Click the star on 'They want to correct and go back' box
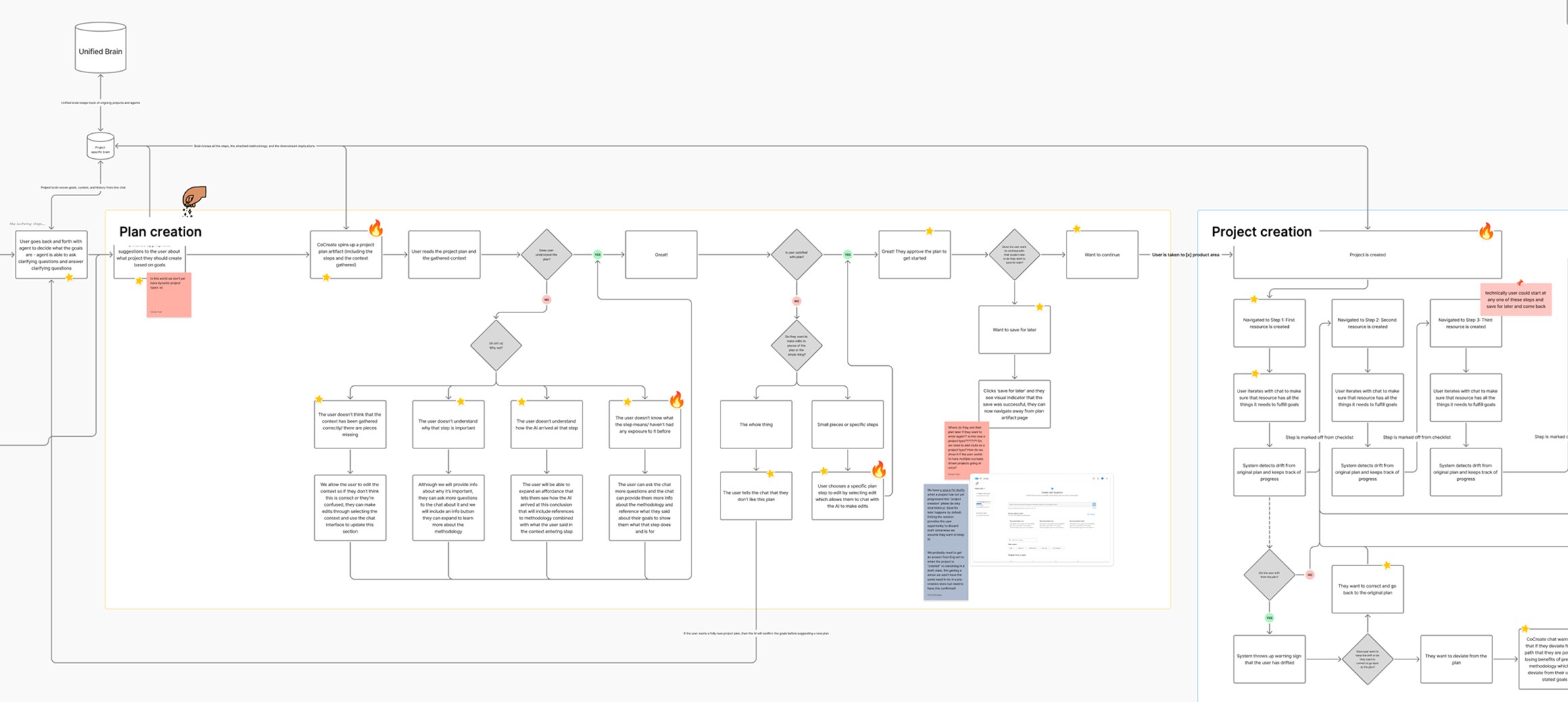The width and height of the screenshot is (1568, 702). [1387, 565]
